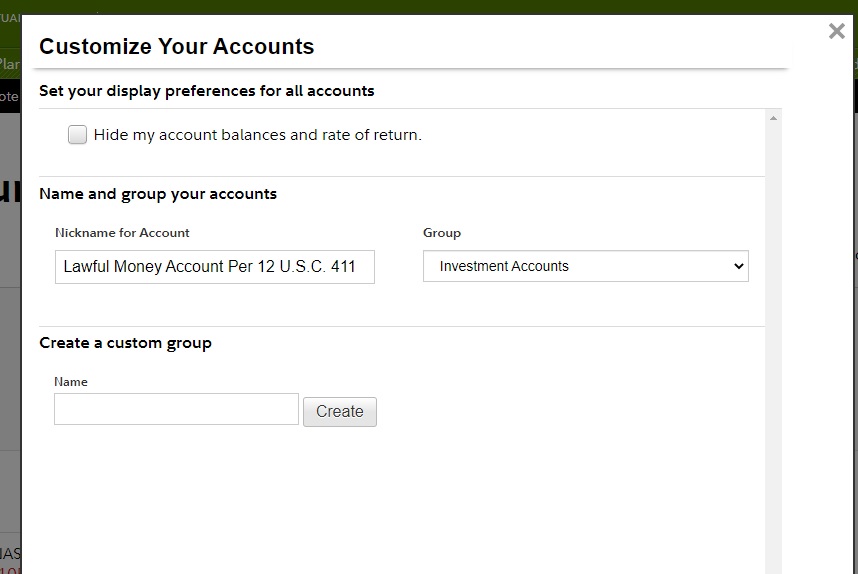
Task: Select the partially hidden 'Plan' navigation tab
Action: click(10, 64)
